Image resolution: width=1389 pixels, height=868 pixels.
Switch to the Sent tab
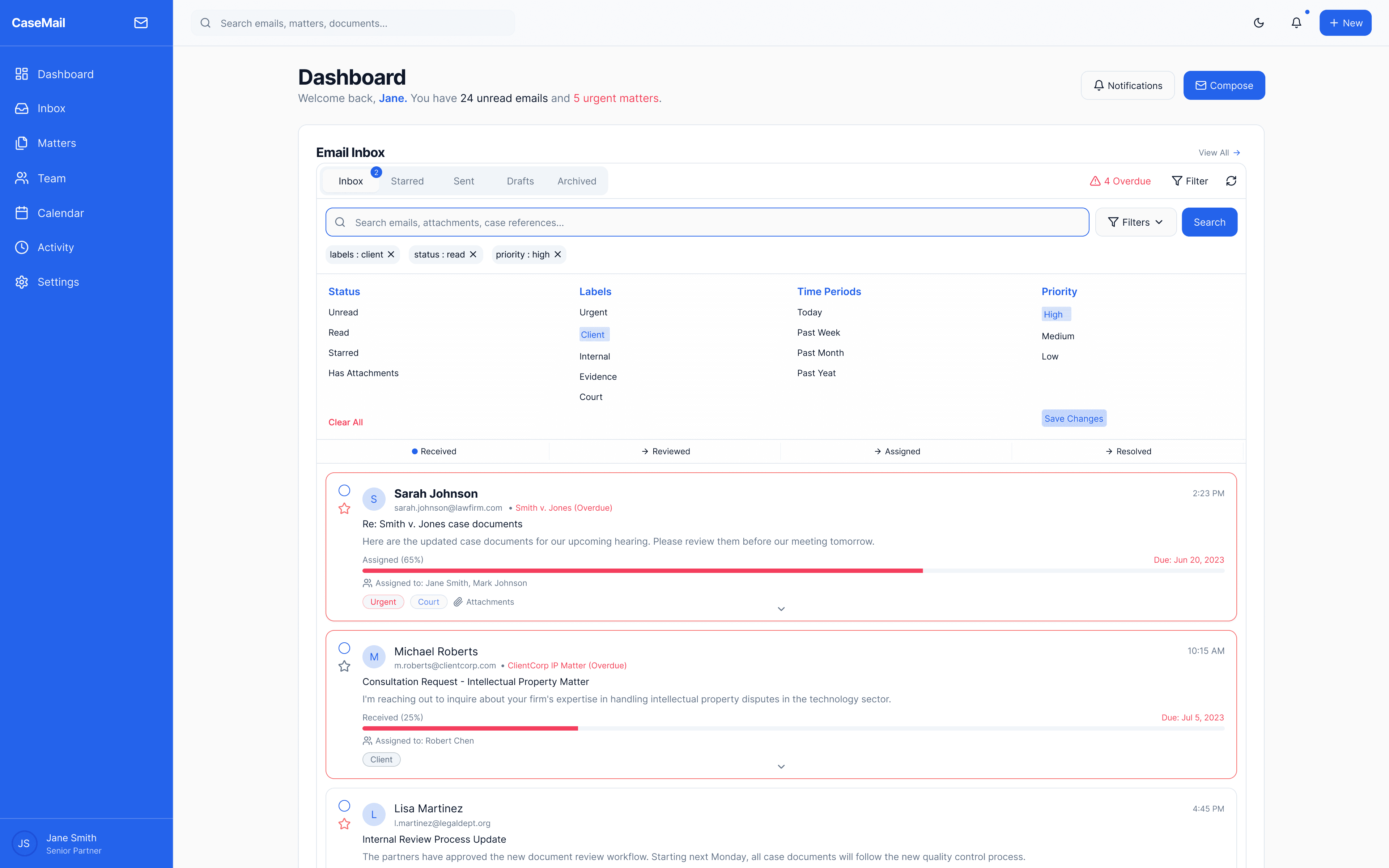click(464, 181)
